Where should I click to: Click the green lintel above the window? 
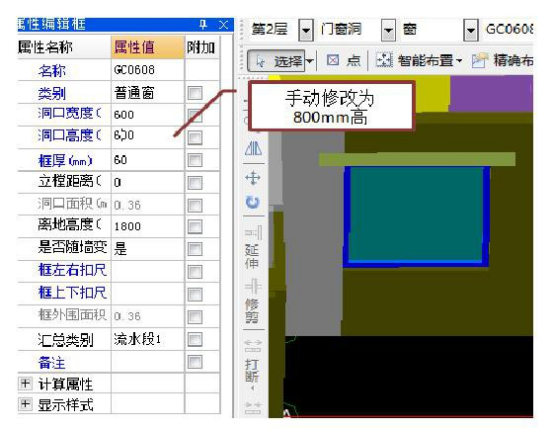coord(417,159)
